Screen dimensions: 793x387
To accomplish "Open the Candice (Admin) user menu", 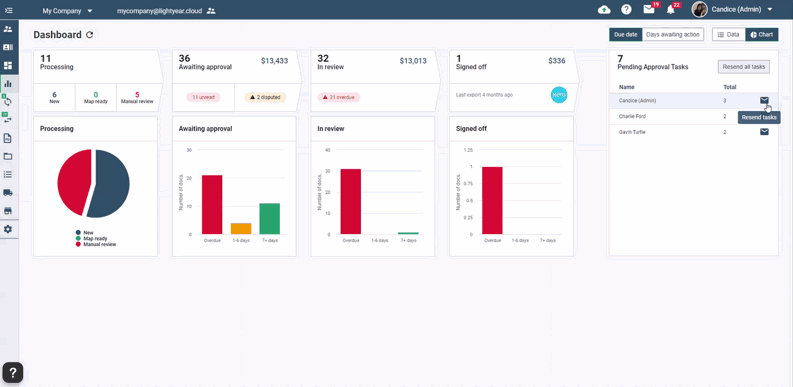I will pos(733,10).
